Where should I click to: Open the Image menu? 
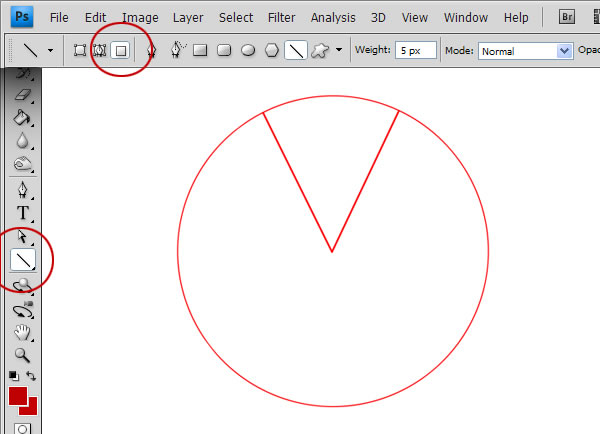pos(140,18)
